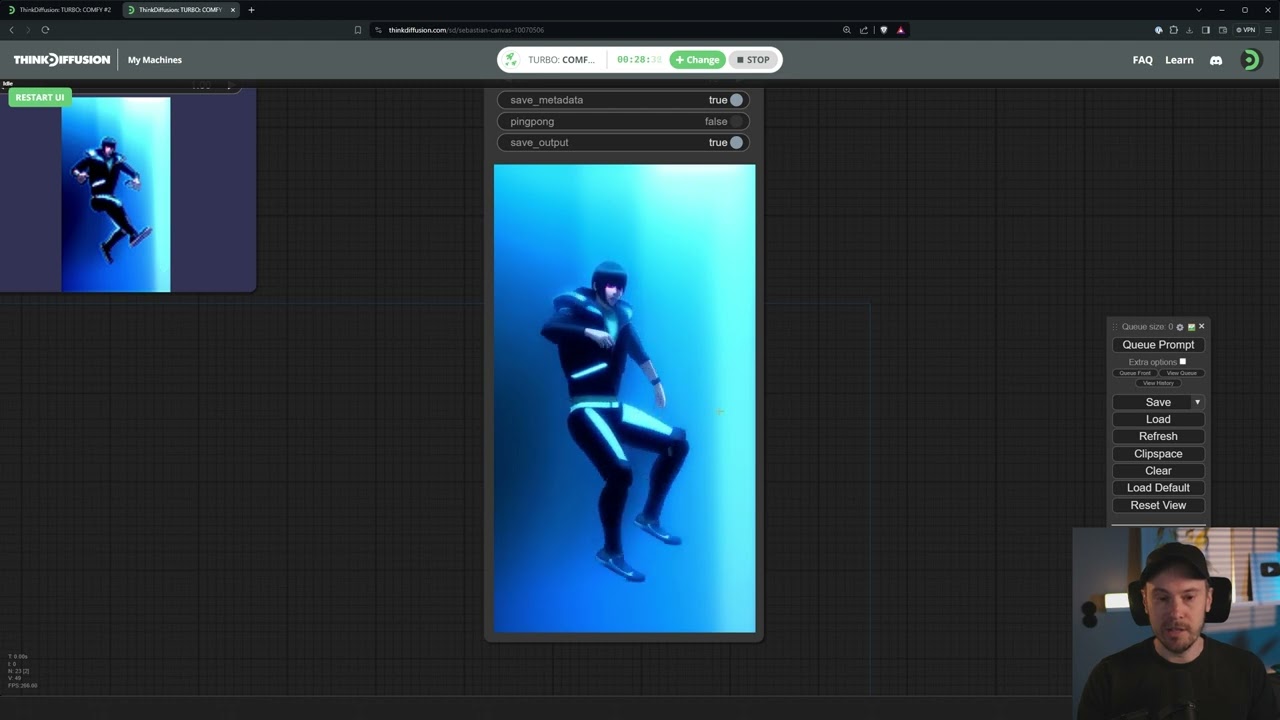Open the Brave shields icon

[883, 30]
